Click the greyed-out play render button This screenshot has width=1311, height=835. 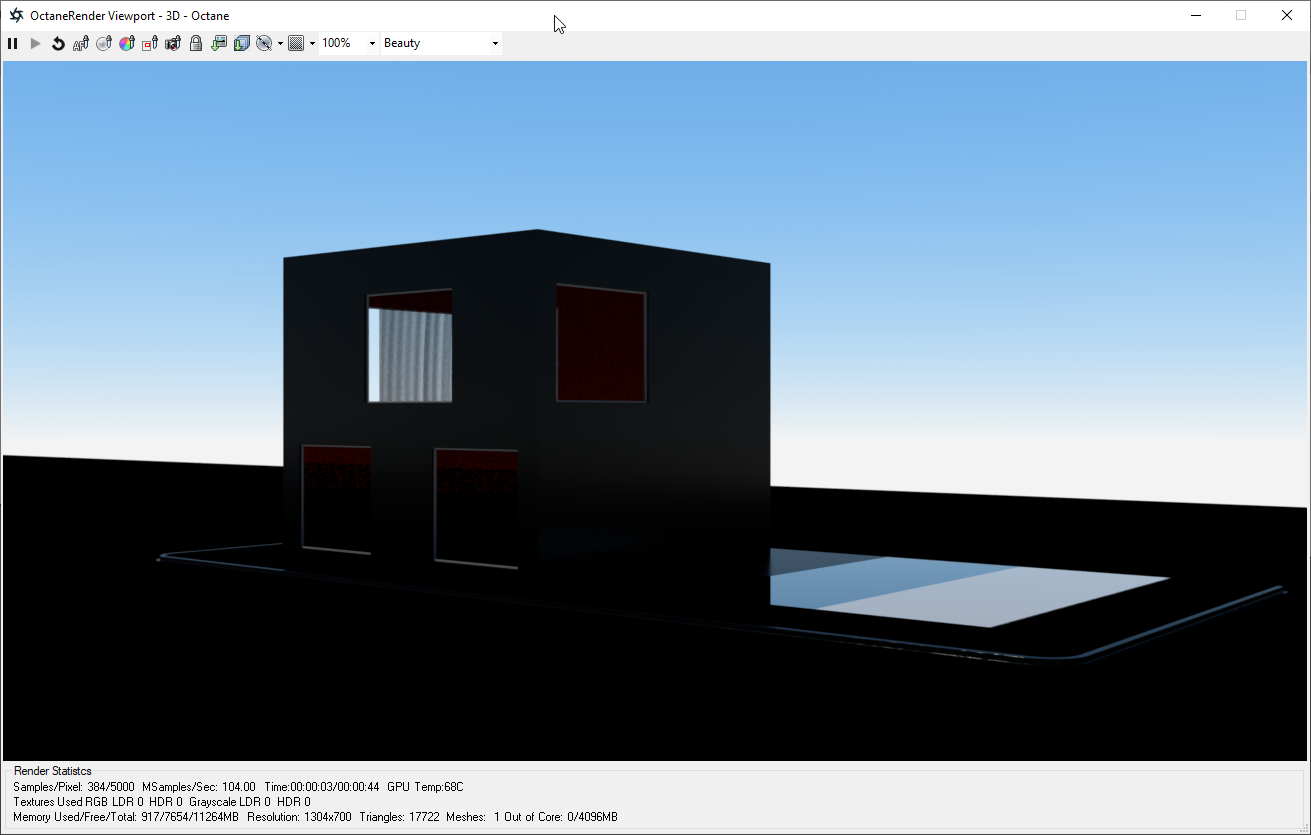36,43
